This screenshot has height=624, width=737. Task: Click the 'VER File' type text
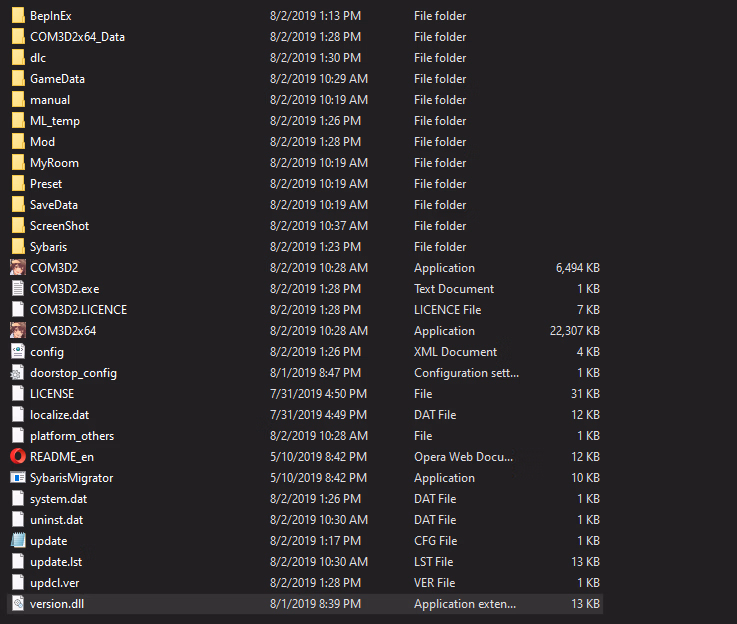point(434,583)
